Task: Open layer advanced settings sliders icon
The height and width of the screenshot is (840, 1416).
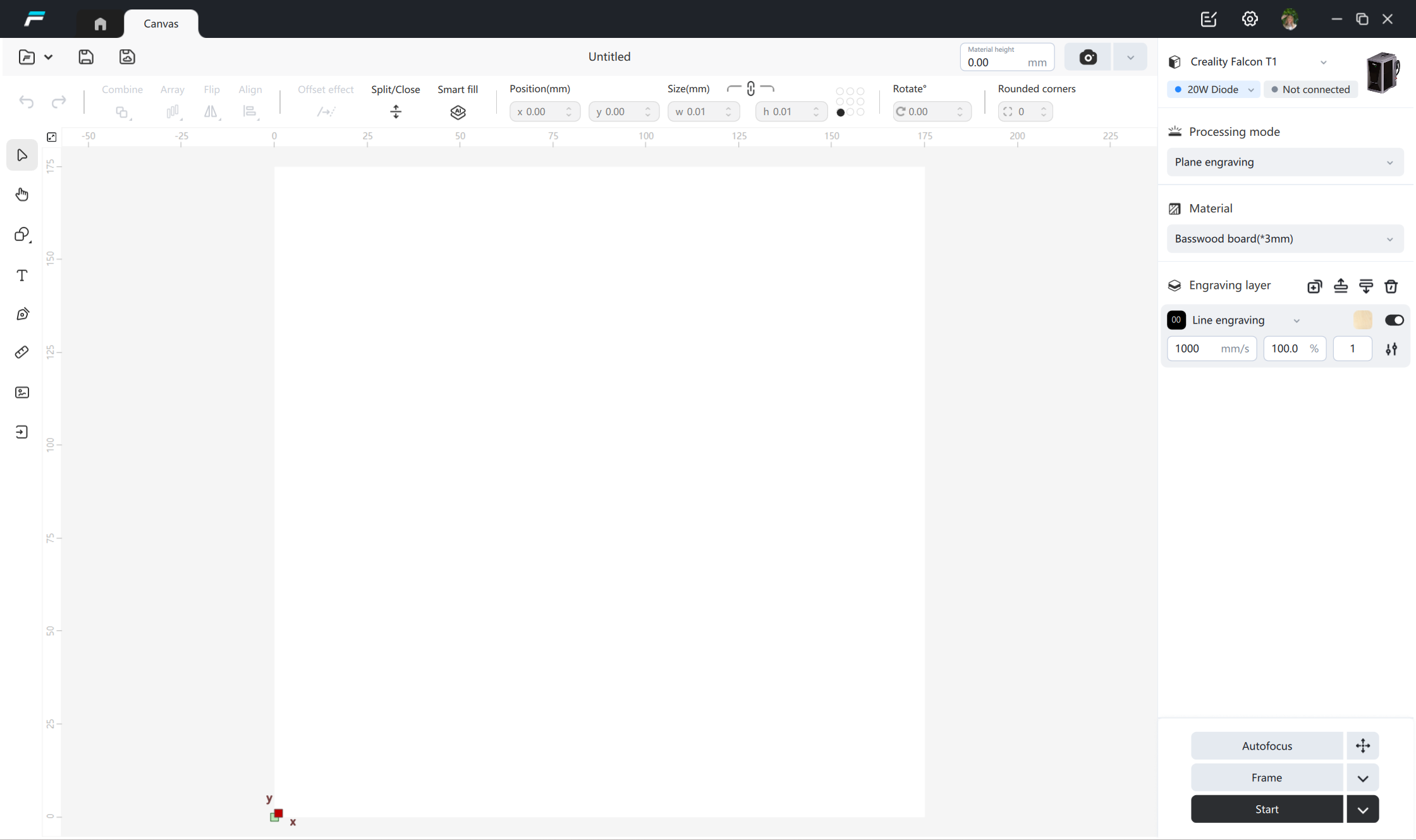Action: pos(1391,349)
